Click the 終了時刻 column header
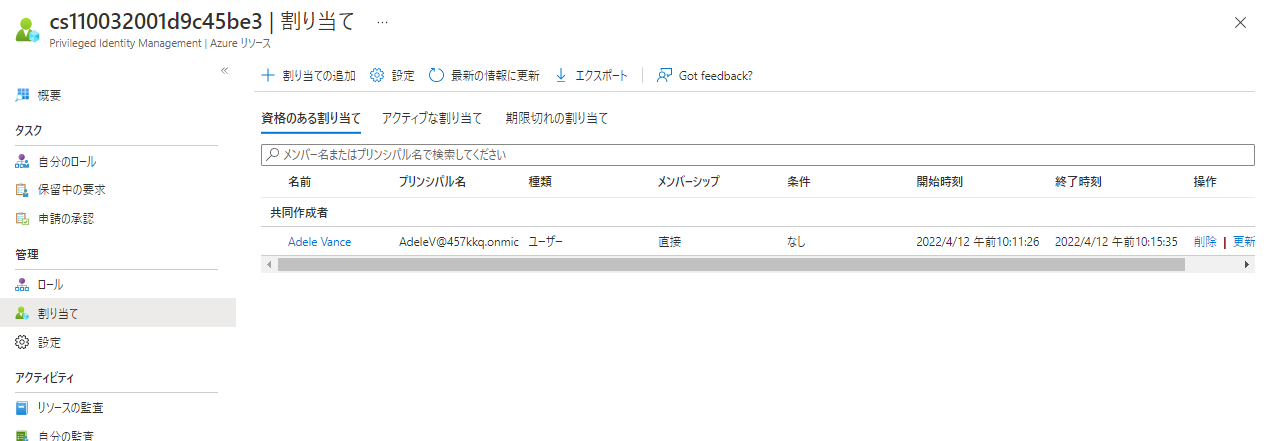The image size is (1264, 441). click(1078, 182)
